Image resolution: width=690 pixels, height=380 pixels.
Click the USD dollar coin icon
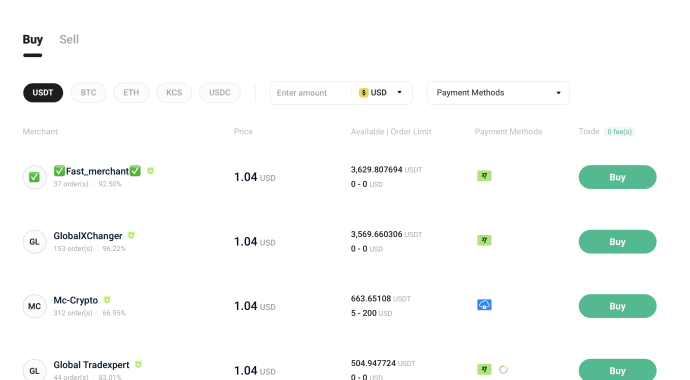click(x=363, y=93)
